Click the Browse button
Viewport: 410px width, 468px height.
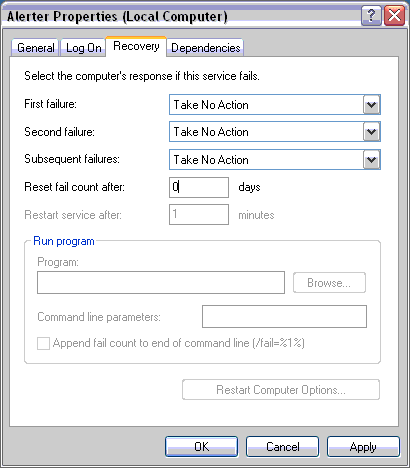[329, 283]
